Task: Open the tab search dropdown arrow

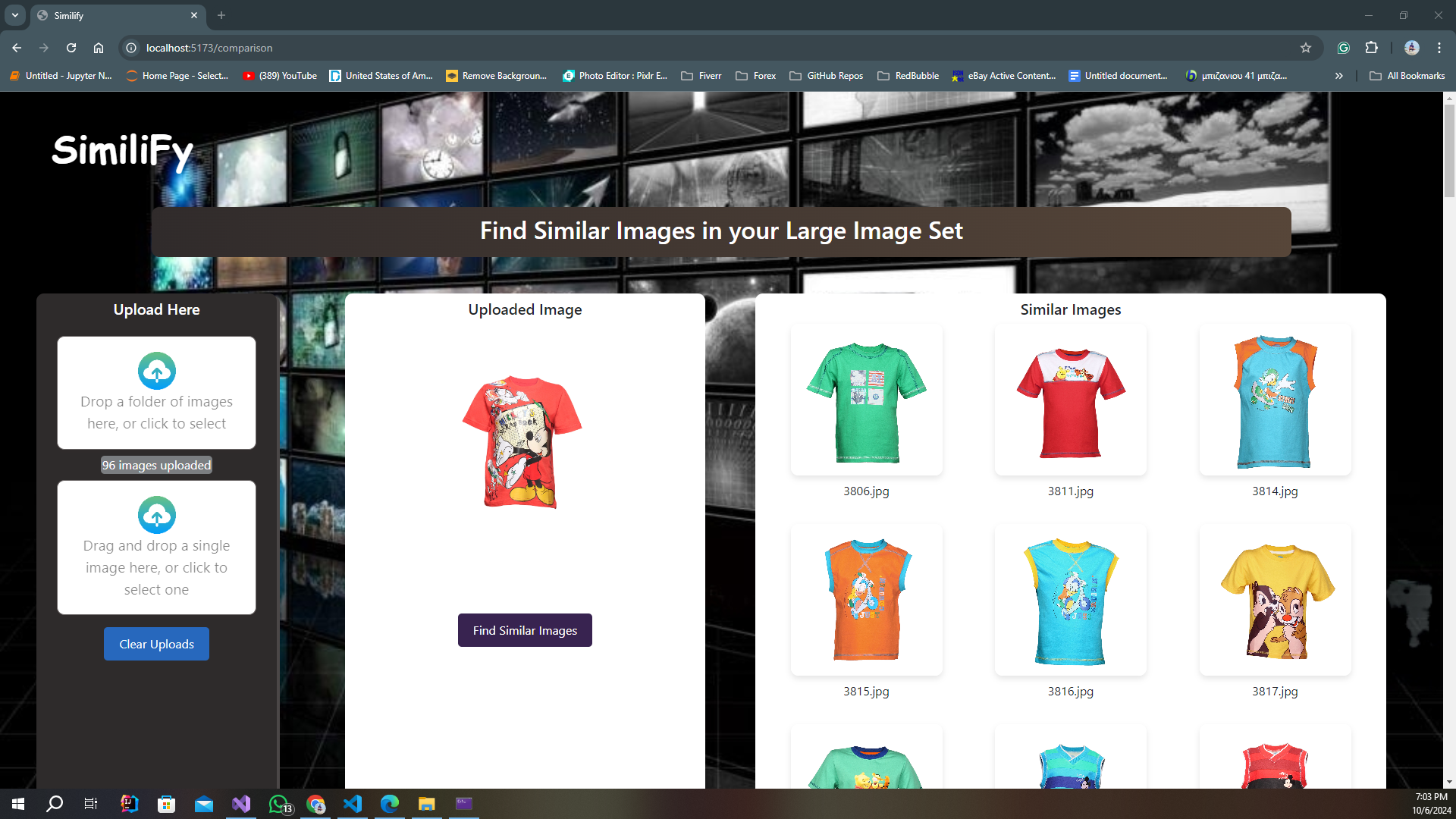Action: [x=15, y=15]
